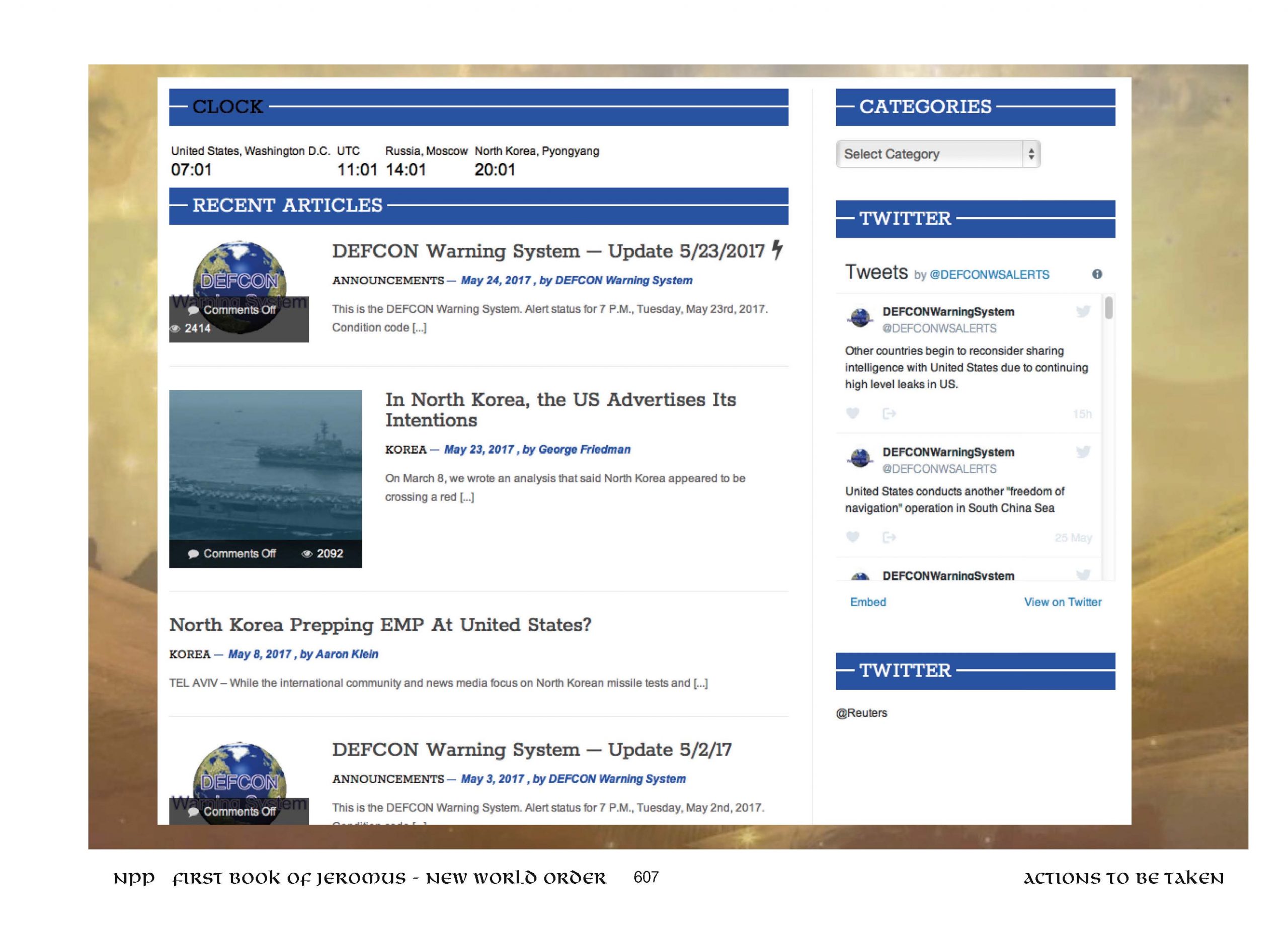Click the Embed link under tweets
1288x931 pixels.
click(x=867, y=602)
